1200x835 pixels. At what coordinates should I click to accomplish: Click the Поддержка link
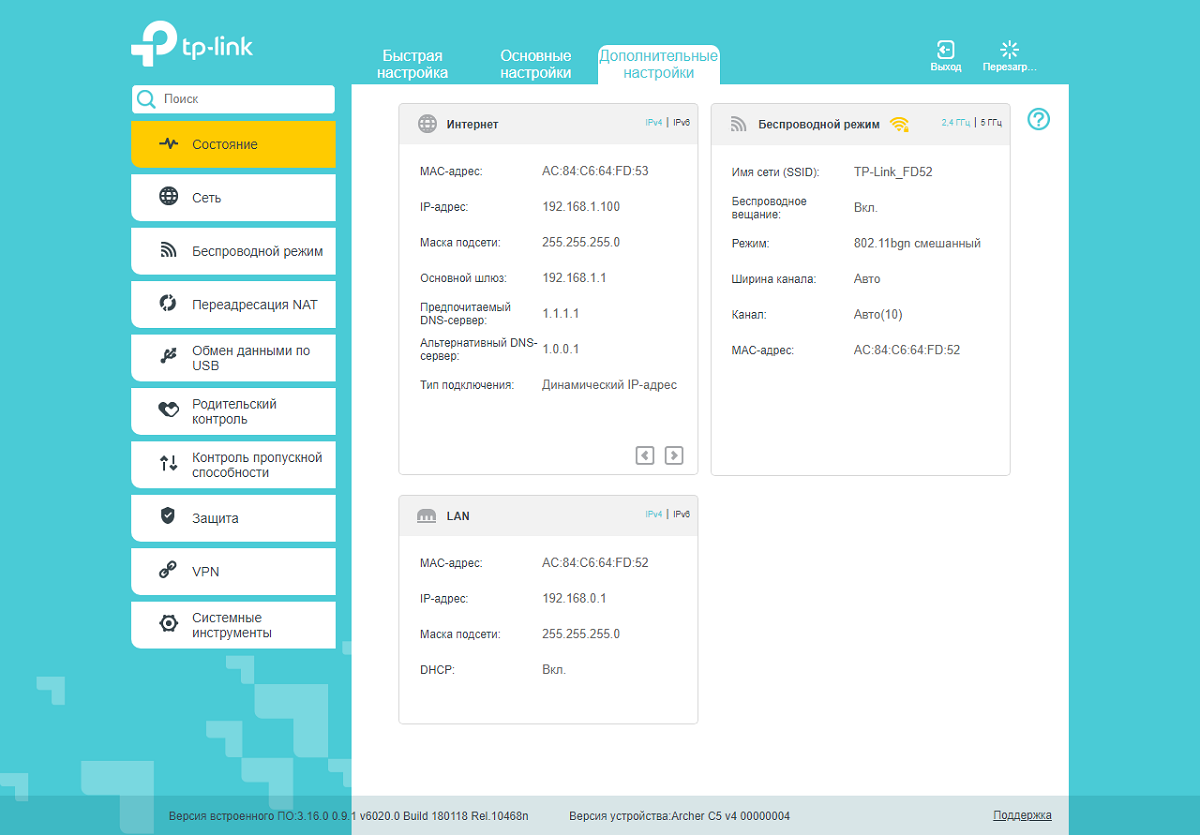pyautogui.click(x=1022, y=815)
